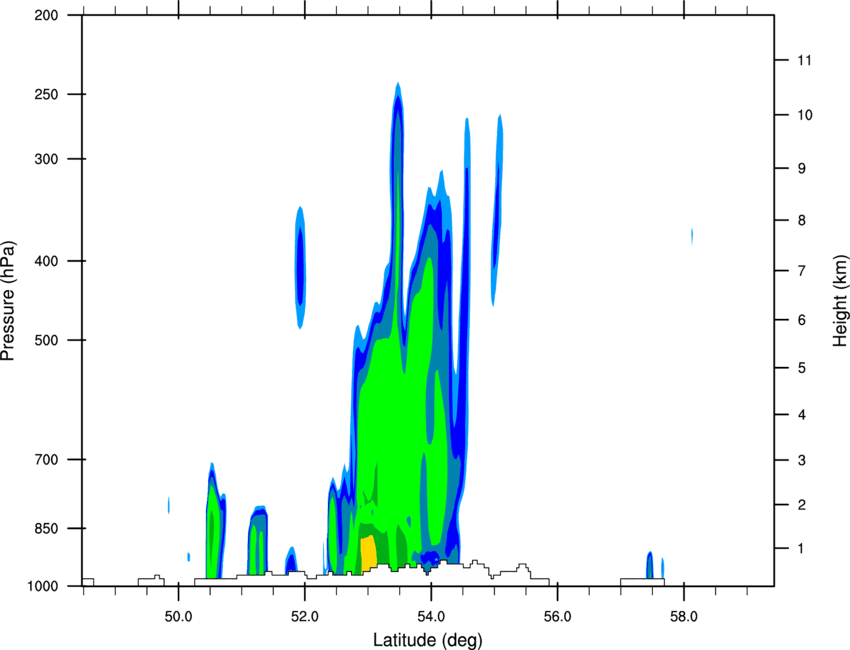
Task: Select pressure tick label 250
Action: click(x=46, y=94)
